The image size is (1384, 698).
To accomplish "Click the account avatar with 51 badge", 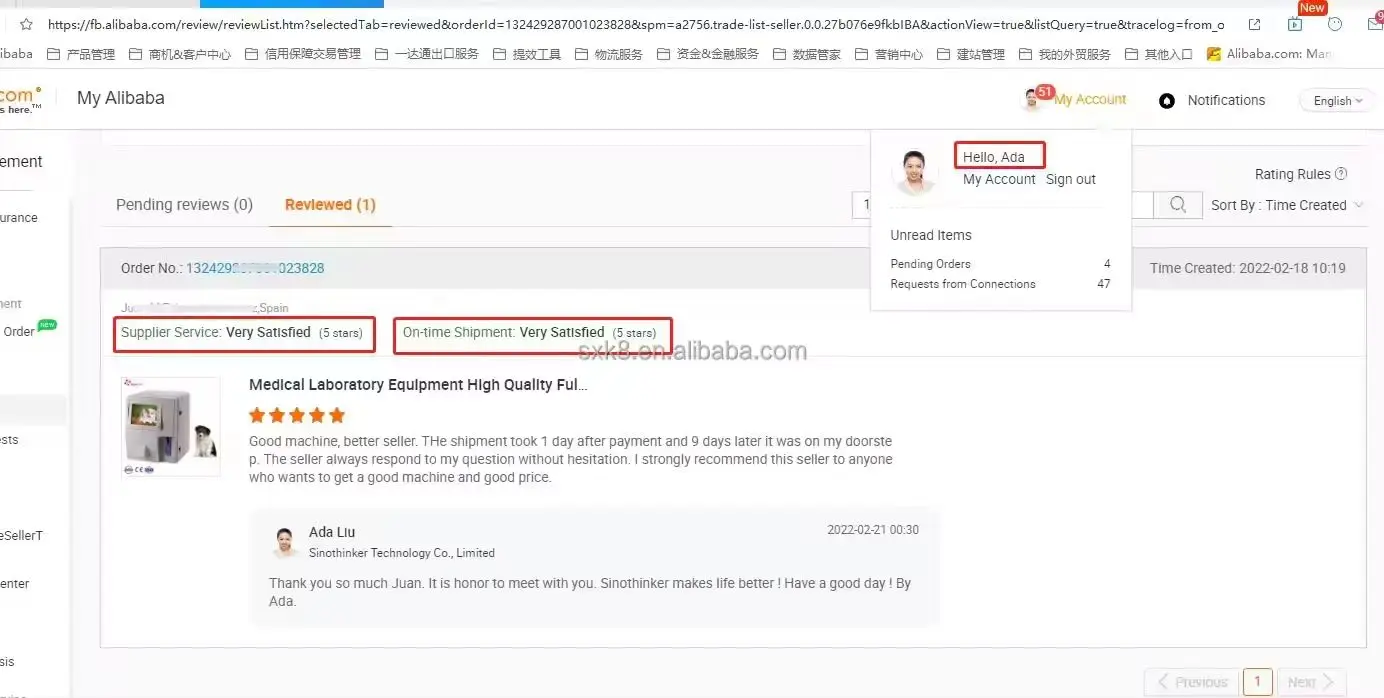I will pyautogui.click(x=1033, y=98).
